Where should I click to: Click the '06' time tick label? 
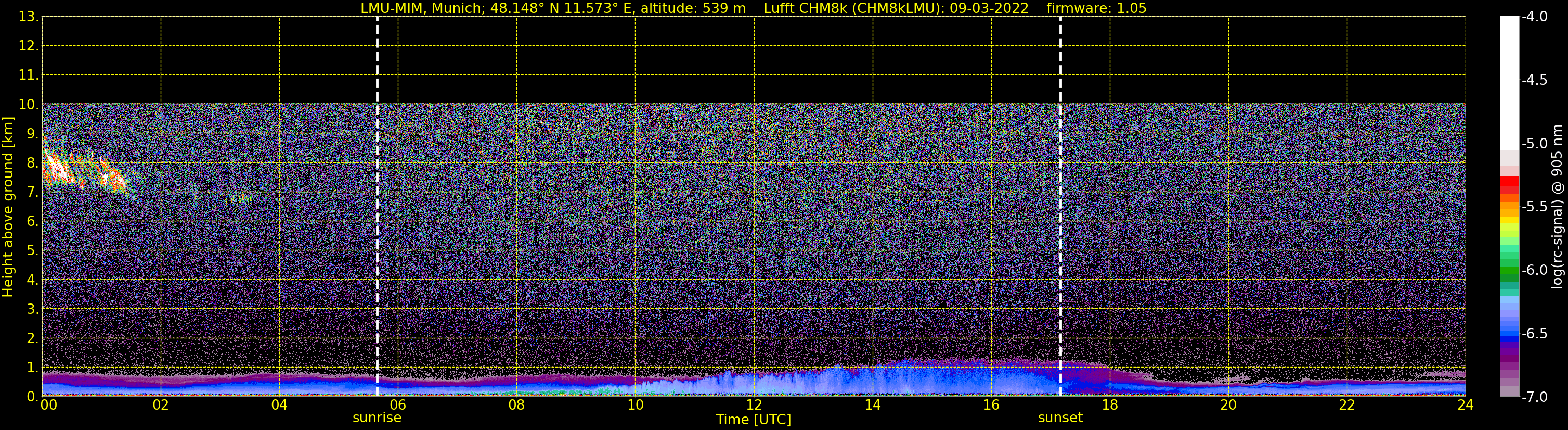pyautogui.click(x=398, y=405)
